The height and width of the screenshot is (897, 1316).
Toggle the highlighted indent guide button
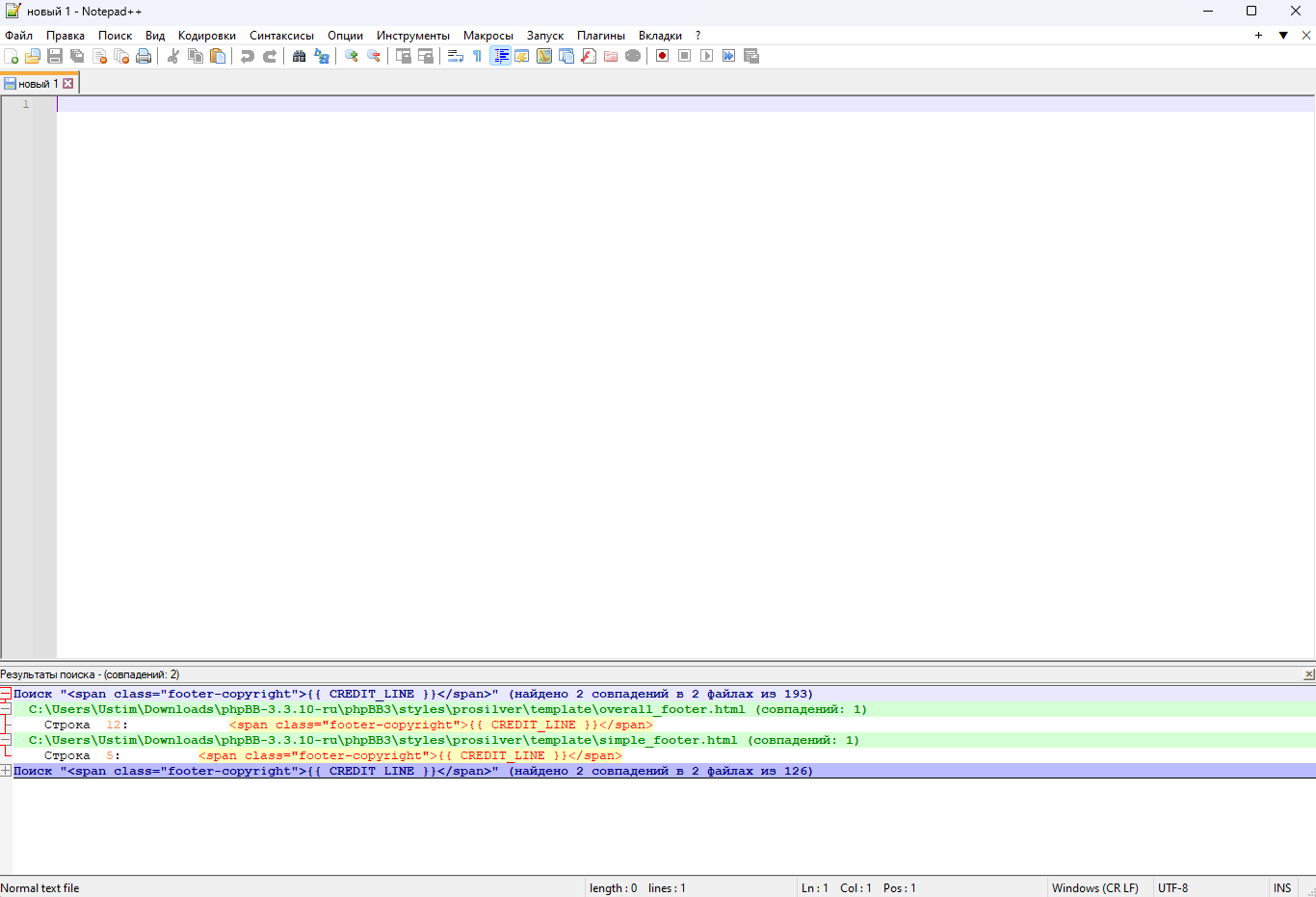click(500, 56)
